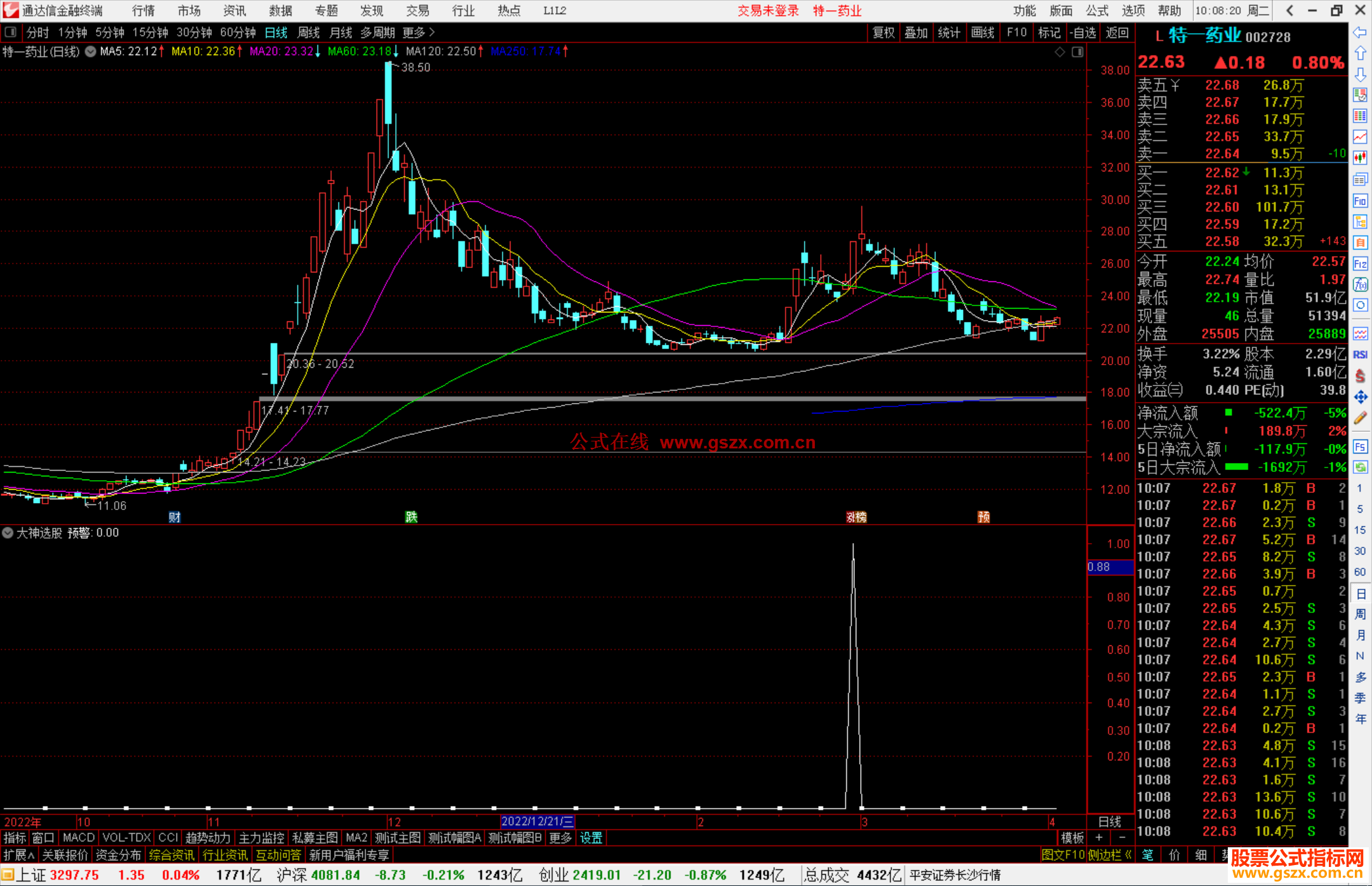Open the candlestick chart sidebar icon
Viewport: 1372px width, 886px height.
pyautogui.click(x=1360, y=158)
